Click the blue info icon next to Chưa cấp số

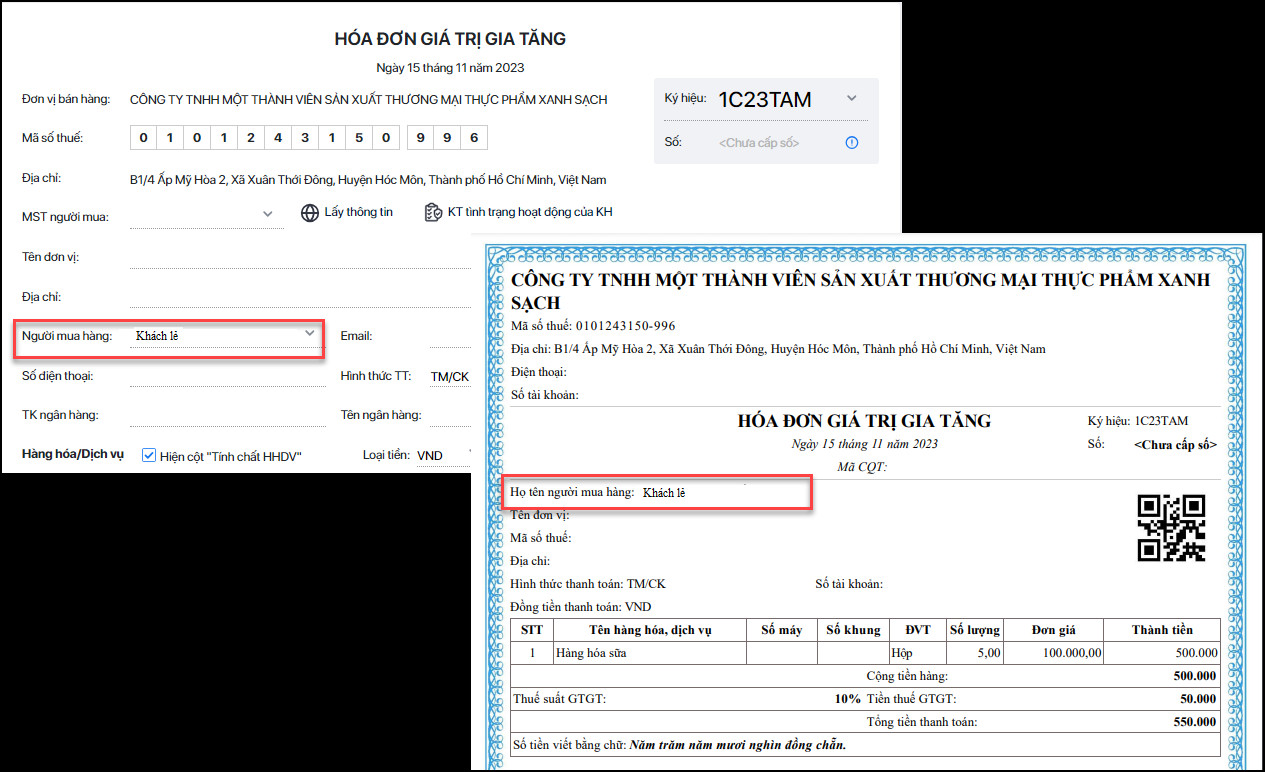point(851,142)
